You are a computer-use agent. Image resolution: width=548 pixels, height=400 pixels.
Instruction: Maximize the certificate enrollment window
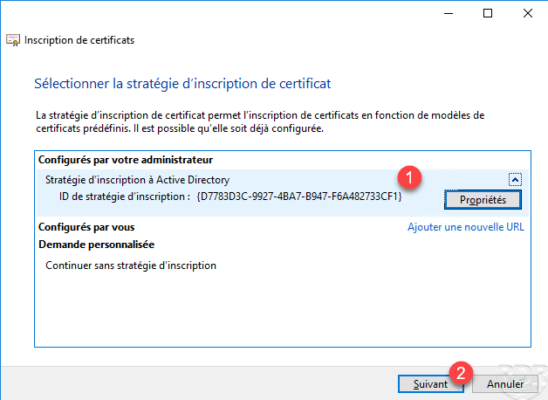click(488, 13)
